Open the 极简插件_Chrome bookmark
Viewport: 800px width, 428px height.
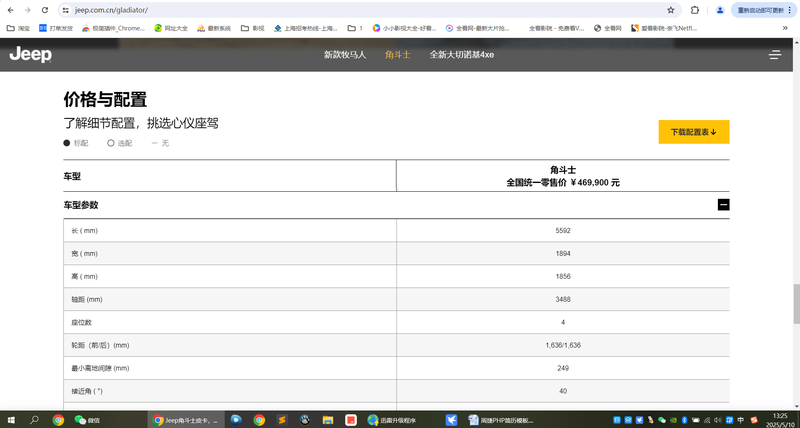click(113, 29)
